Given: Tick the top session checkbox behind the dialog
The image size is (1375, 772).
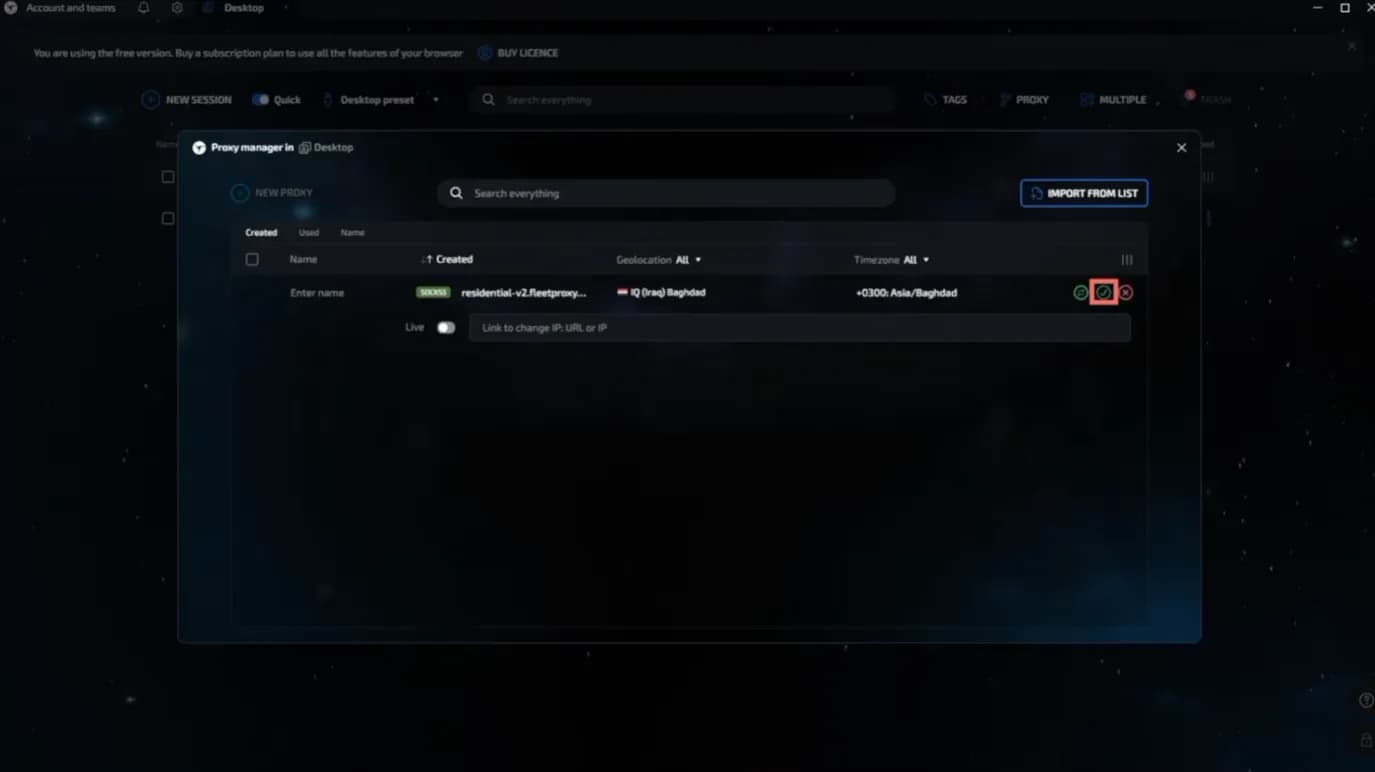Looking at the screenshot, I should tap(168, 177).
